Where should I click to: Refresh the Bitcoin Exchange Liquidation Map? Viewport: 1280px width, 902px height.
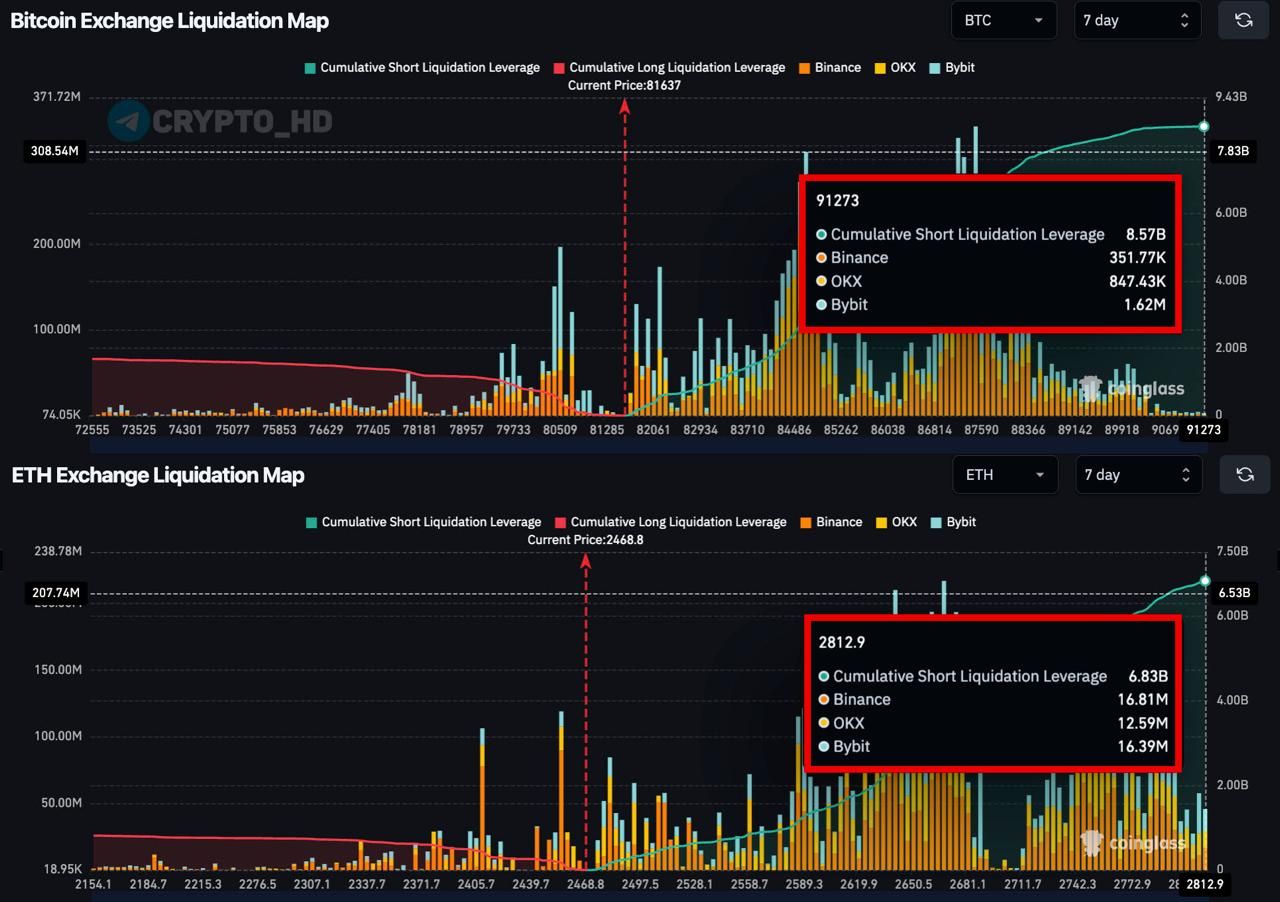1243,20
